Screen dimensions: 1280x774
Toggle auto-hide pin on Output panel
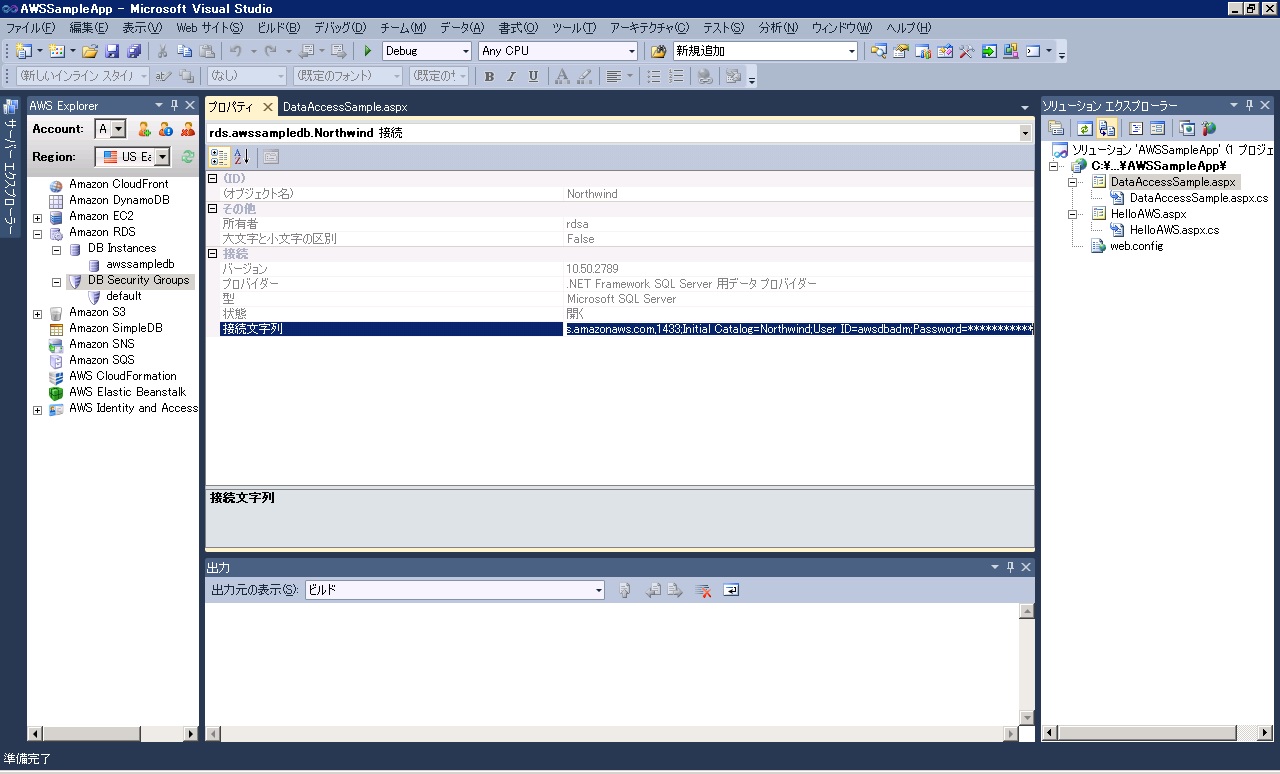point(1010,567)
